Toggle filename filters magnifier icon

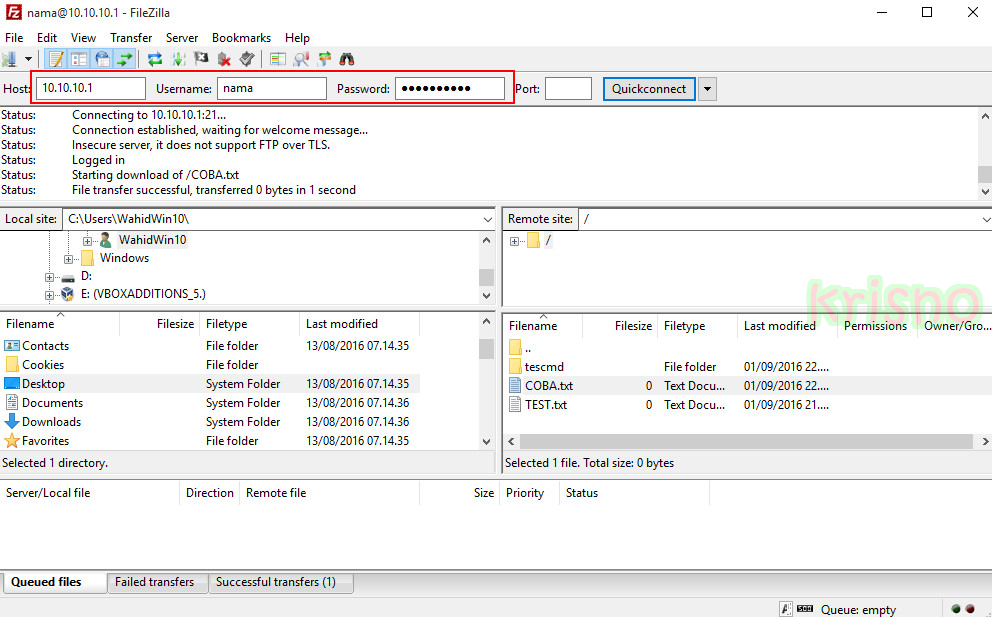click(x=301, y=59)
